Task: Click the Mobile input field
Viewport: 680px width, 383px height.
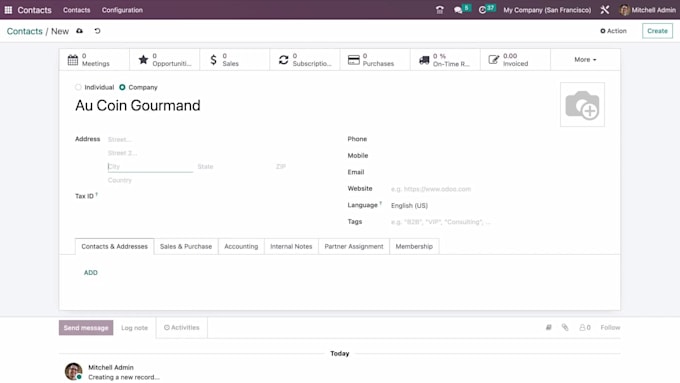Action: (x=497, y=156)
